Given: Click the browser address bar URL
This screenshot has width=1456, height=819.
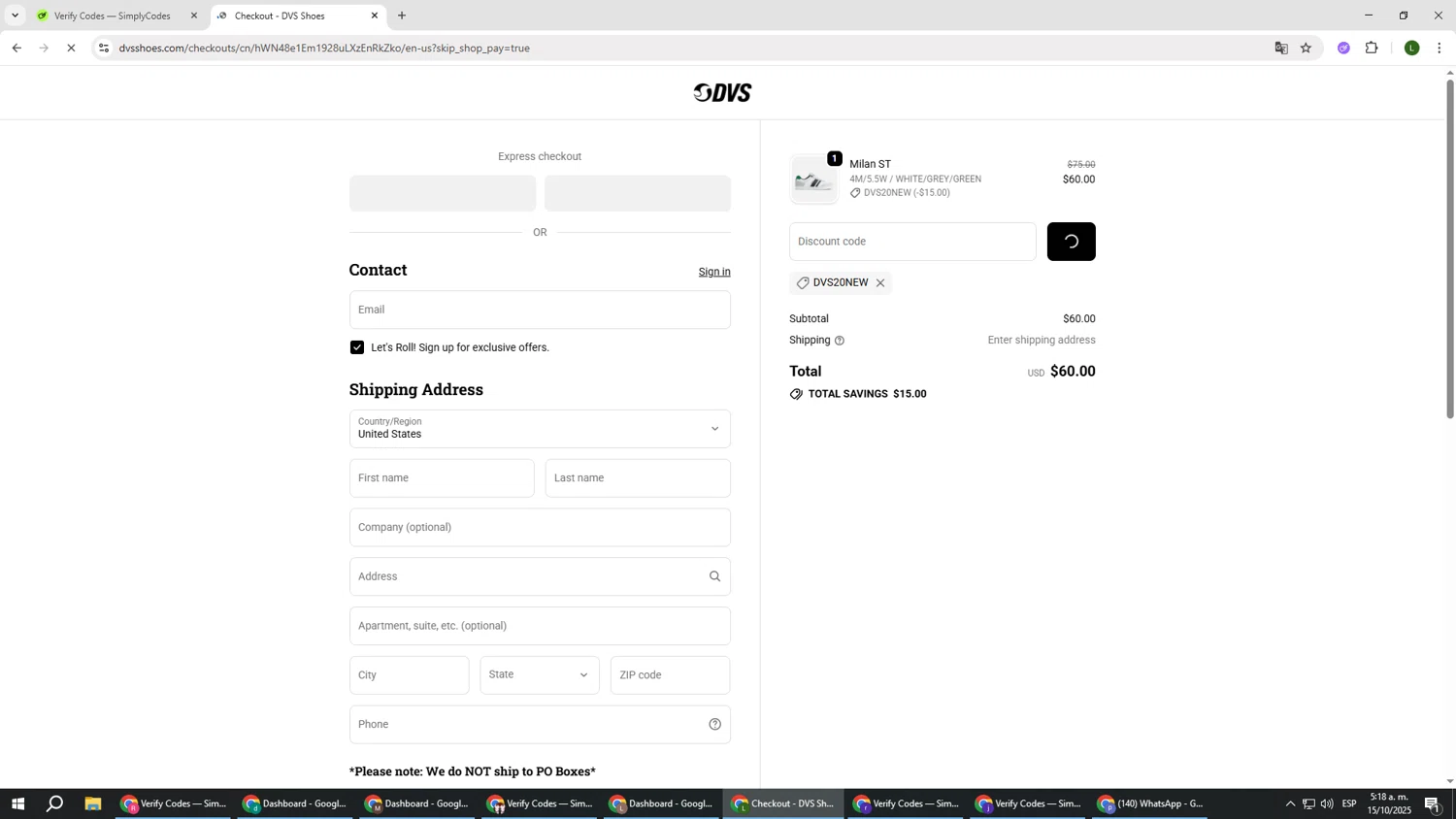Looking at the screenshot, I should 324,48.
